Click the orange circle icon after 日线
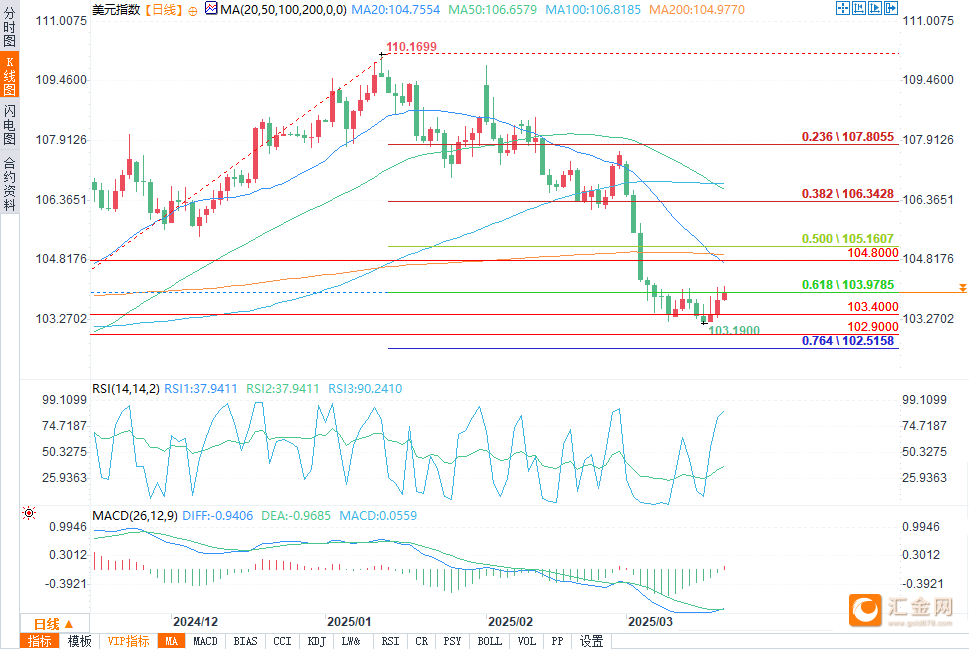This screenshot has height=649, width=969. [193, 11]
